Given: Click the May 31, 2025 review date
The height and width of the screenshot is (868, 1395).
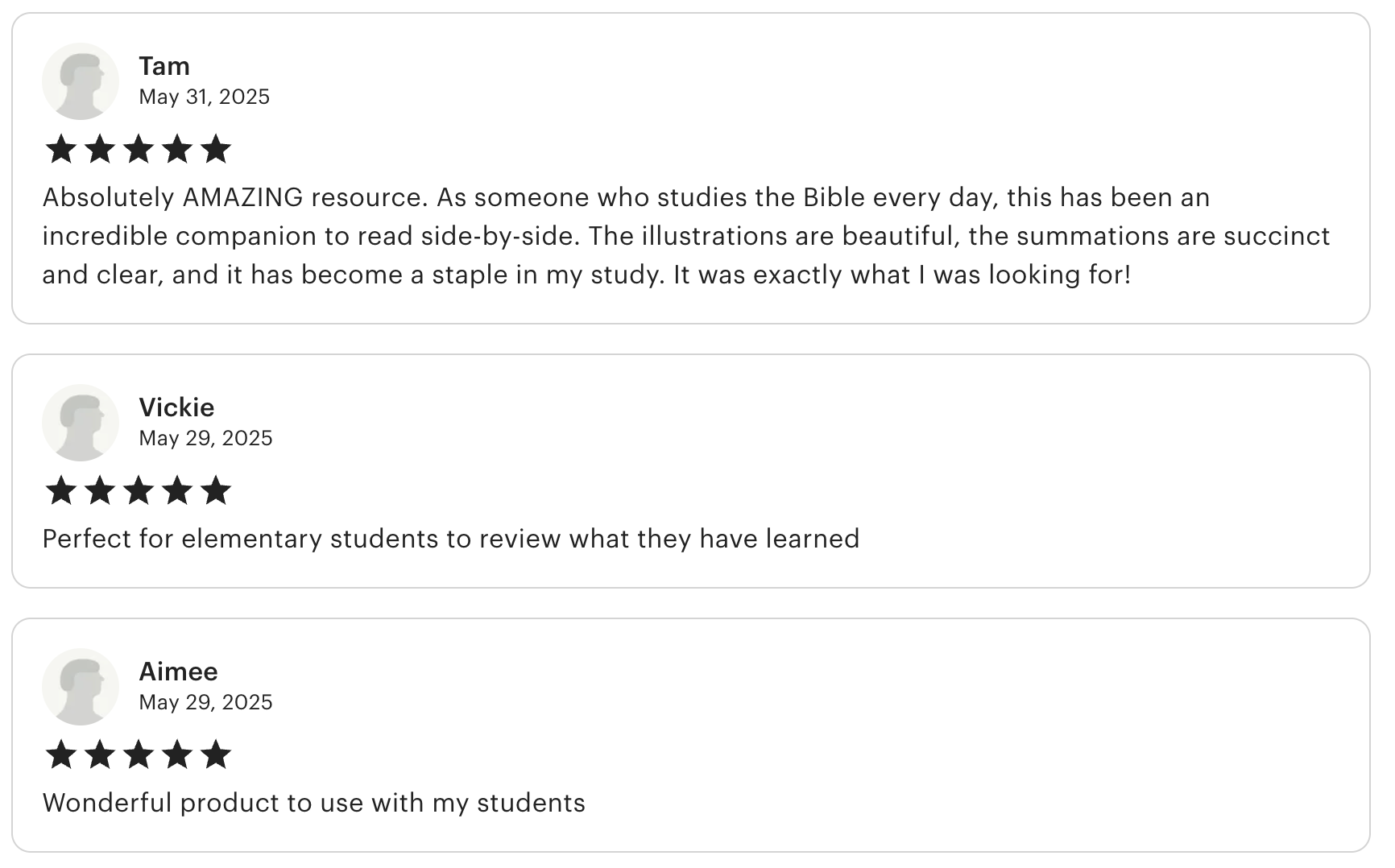Looking at the screenshot, I should pos(204,97).
